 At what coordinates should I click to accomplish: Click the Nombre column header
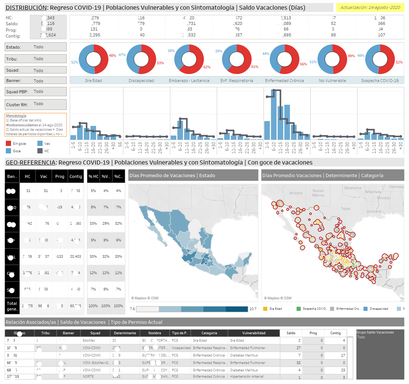[x=155, y=333]
